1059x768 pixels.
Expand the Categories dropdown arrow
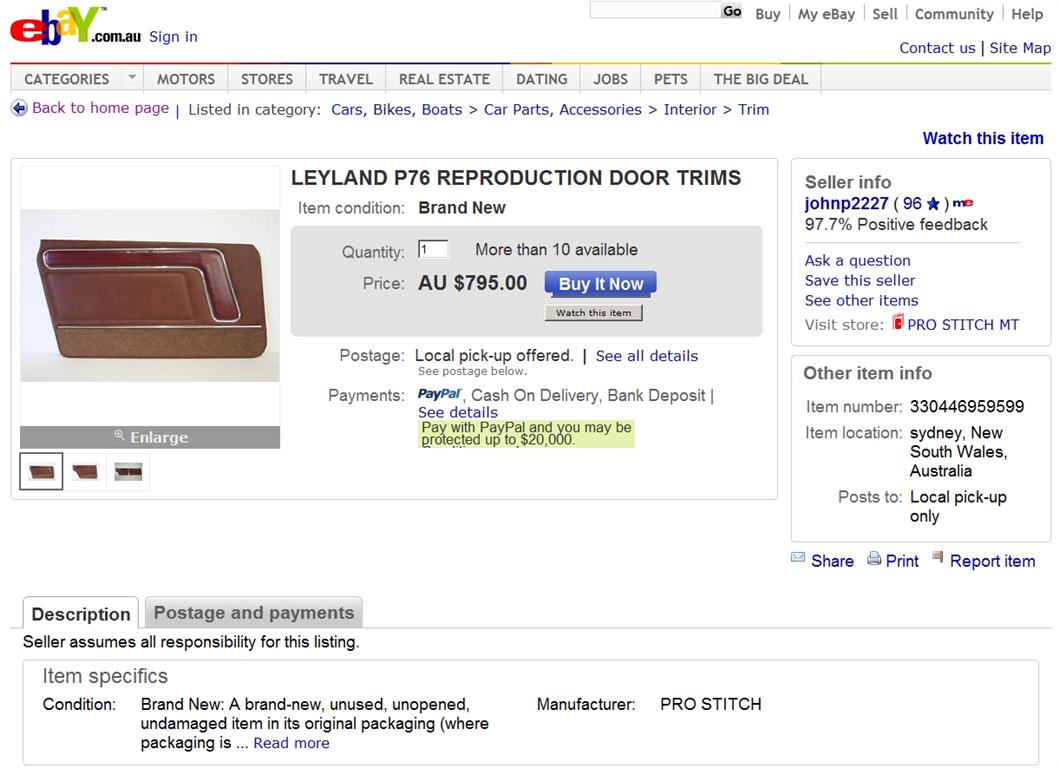click(x=132, y=78)
